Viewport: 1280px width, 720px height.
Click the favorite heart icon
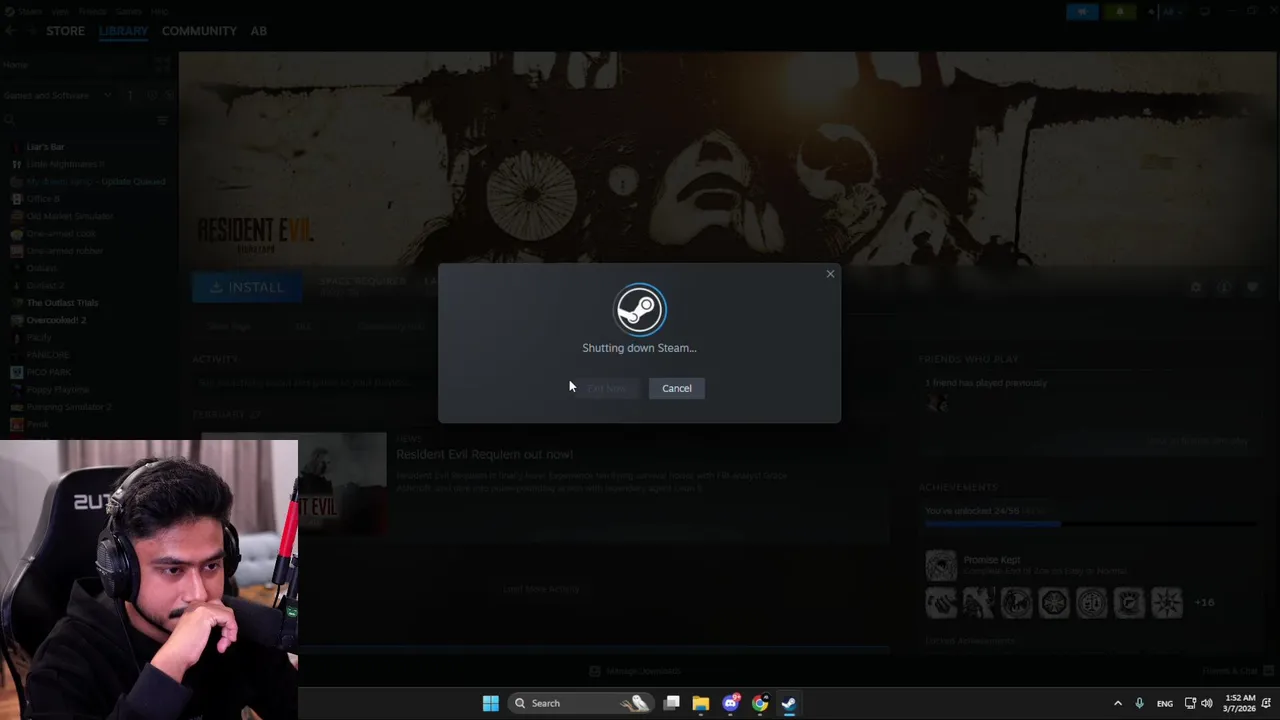(1252, 287)
